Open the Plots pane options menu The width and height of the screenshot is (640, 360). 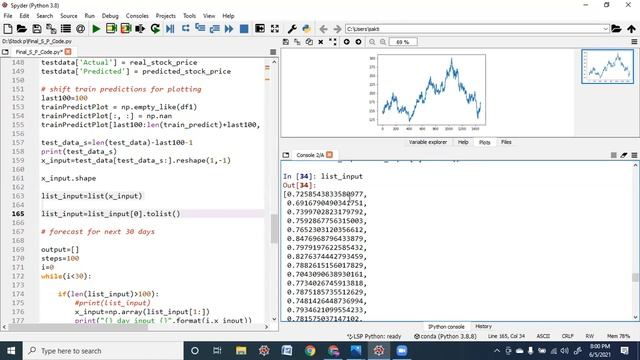634,42
